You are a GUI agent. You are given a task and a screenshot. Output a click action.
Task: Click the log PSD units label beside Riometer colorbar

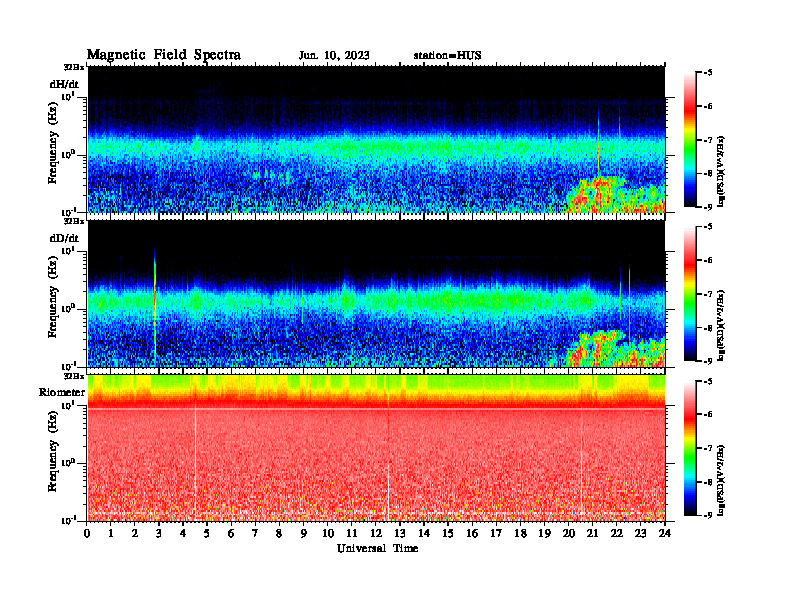pos(721,480)
